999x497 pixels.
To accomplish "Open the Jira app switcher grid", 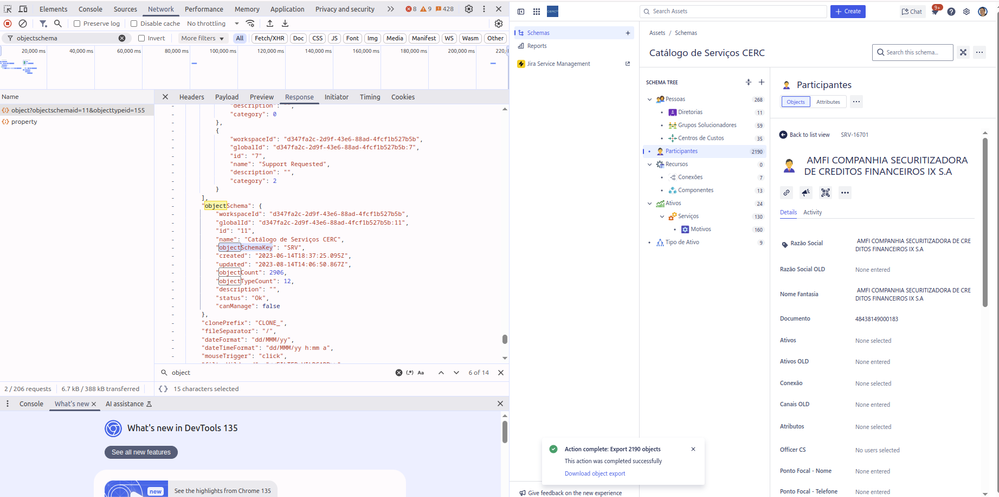I will pos(535,12).
